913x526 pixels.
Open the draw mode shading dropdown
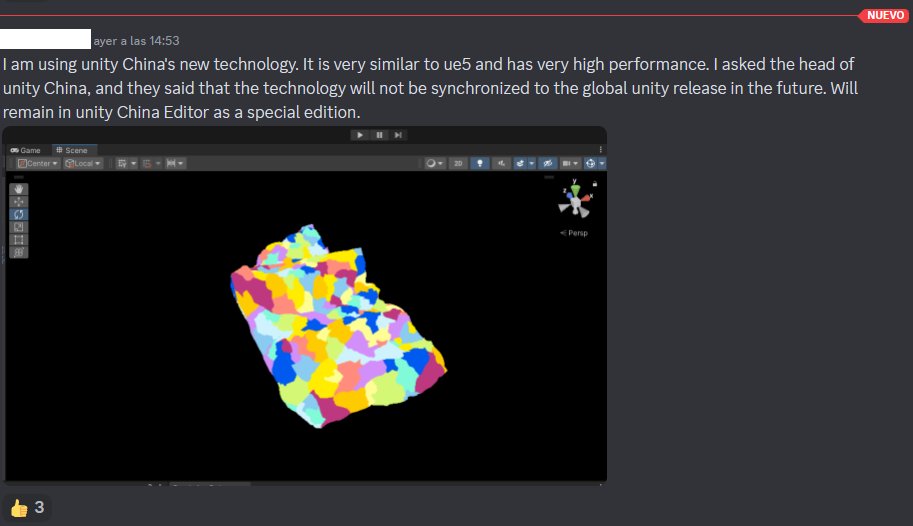434,164
